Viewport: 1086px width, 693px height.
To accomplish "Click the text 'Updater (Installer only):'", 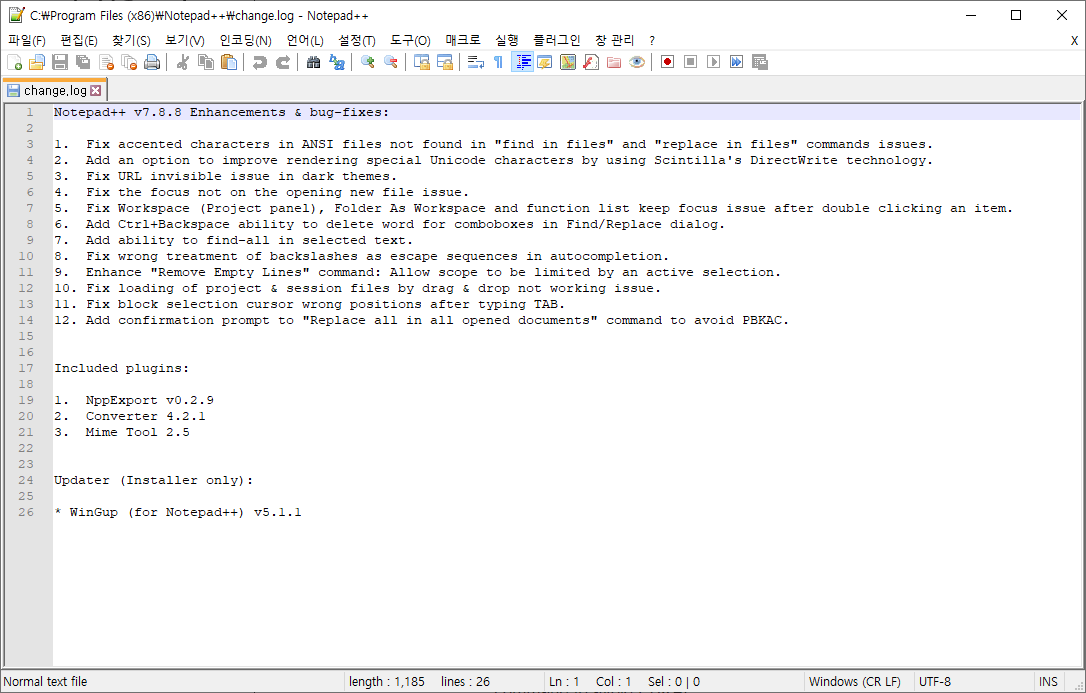I will tap(154, 480).
